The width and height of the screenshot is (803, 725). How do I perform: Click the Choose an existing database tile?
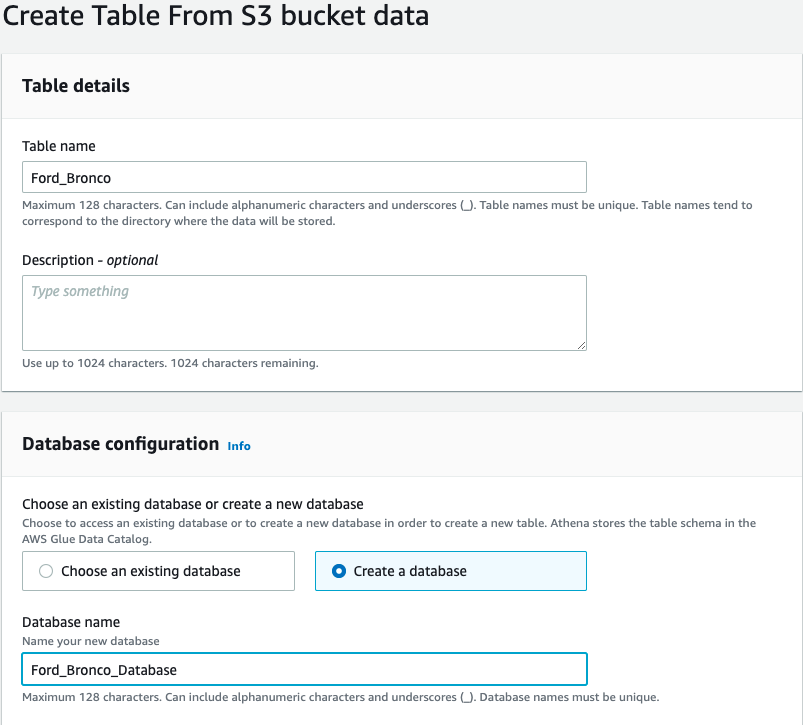coord(158,571)
